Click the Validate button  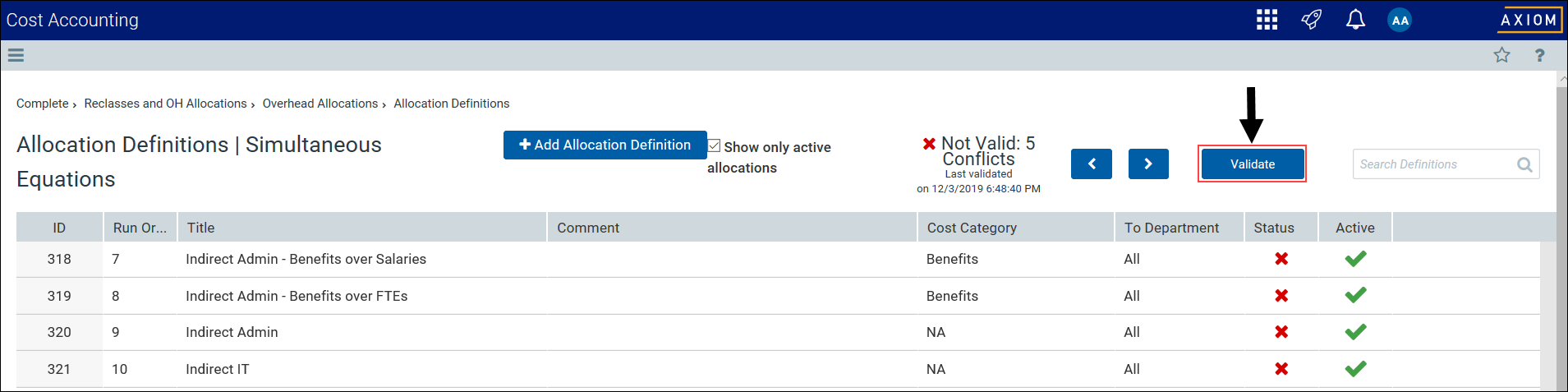coord(1253,164)
